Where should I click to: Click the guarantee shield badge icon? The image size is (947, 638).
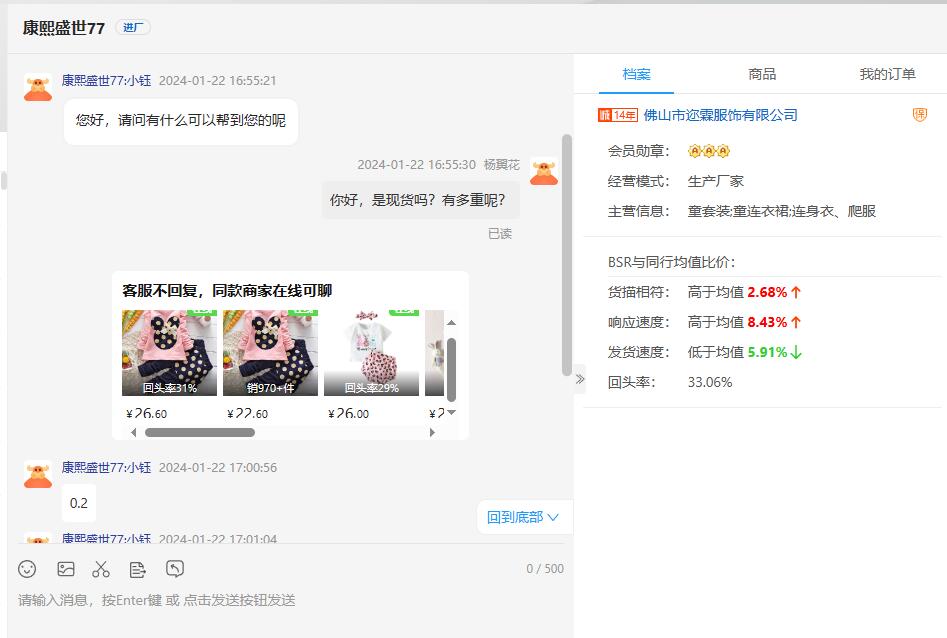919,115
